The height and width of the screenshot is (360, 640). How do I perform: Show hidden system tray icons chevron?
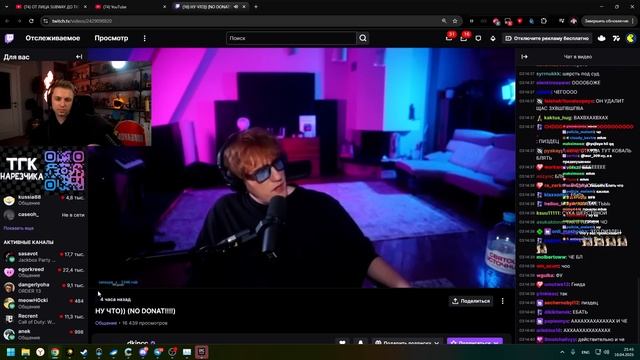click(562, 352)
